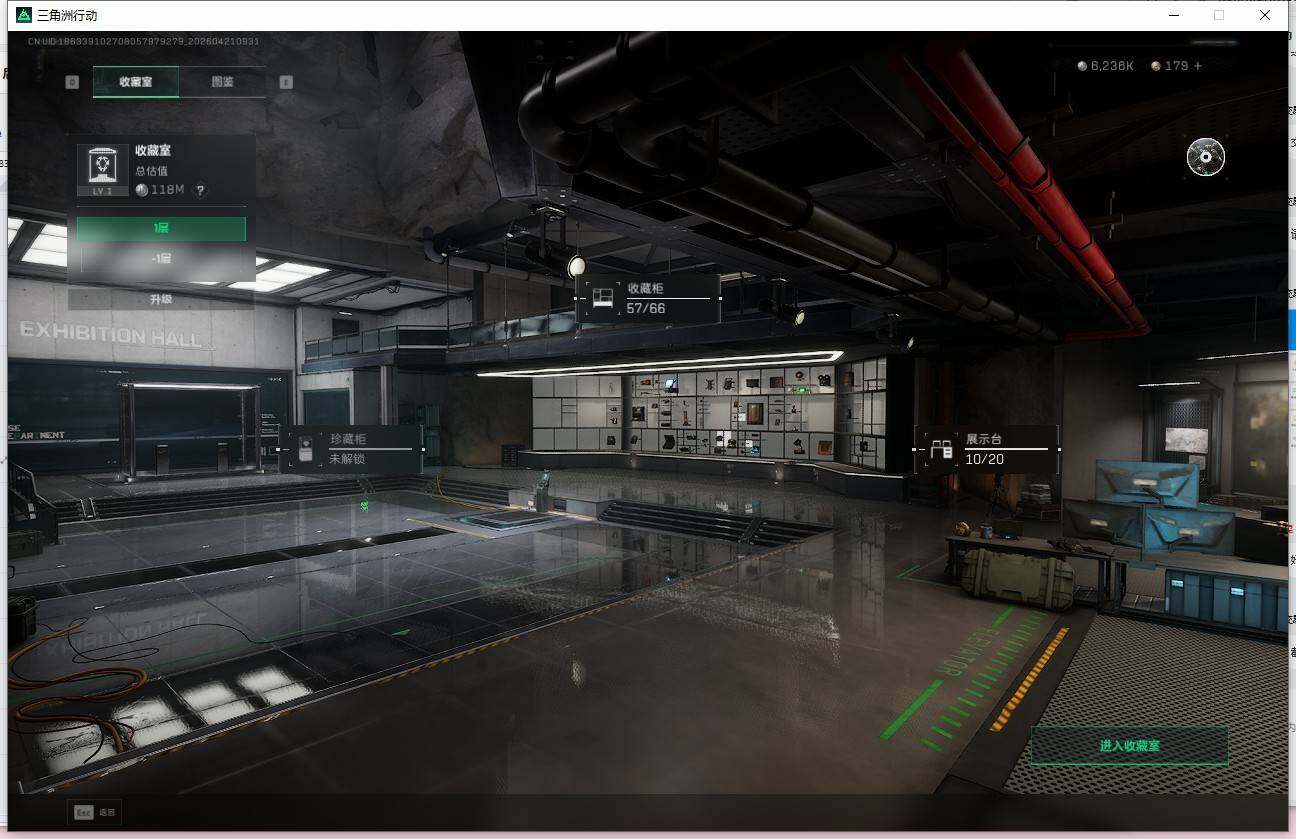This screenshot has width=1296, height=839.
Task: Select the 收藏室 tab
Action: 136,82
